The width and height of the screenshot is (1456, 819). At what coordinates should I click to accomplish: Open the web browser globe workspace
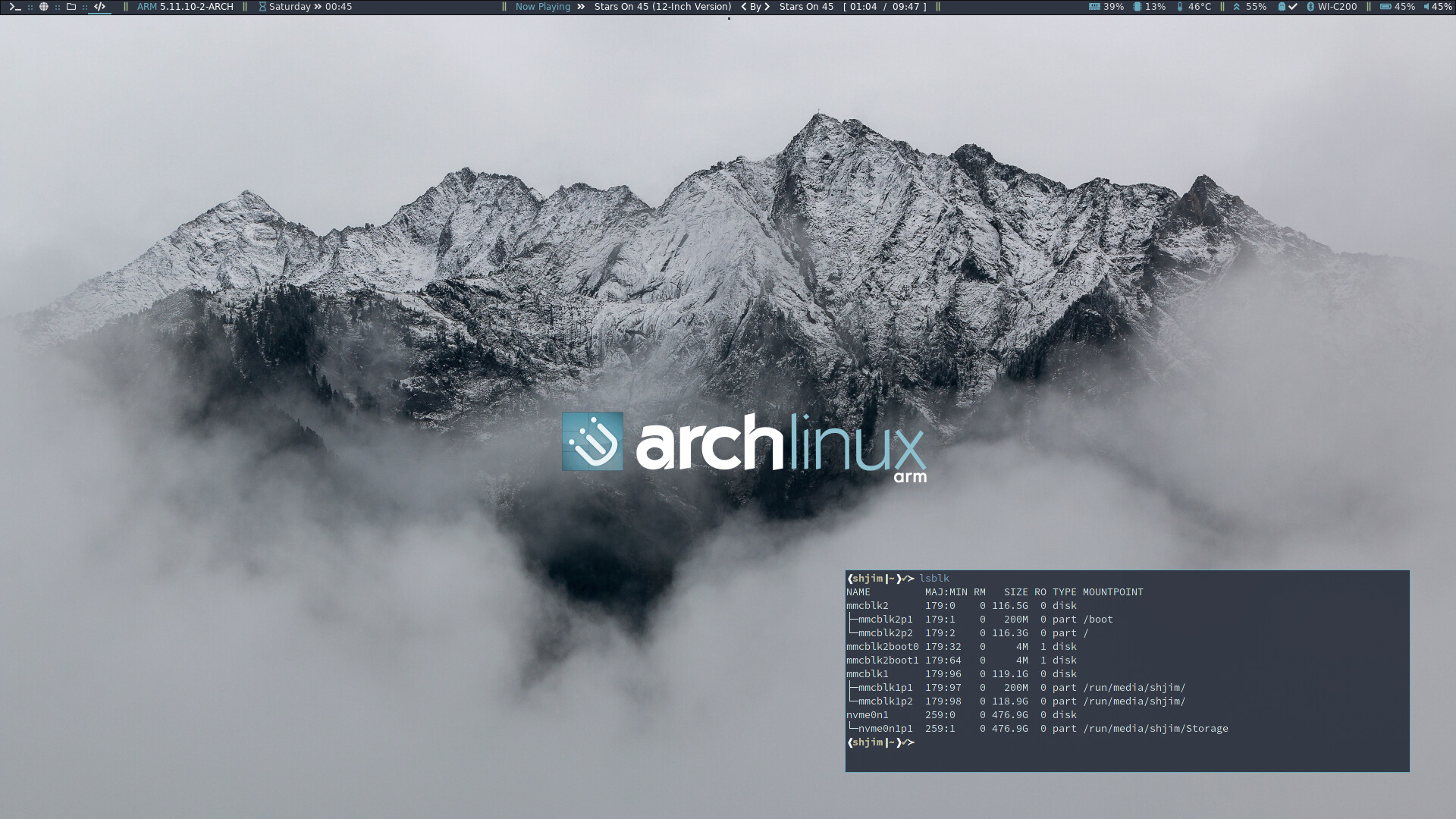[43, 7]
